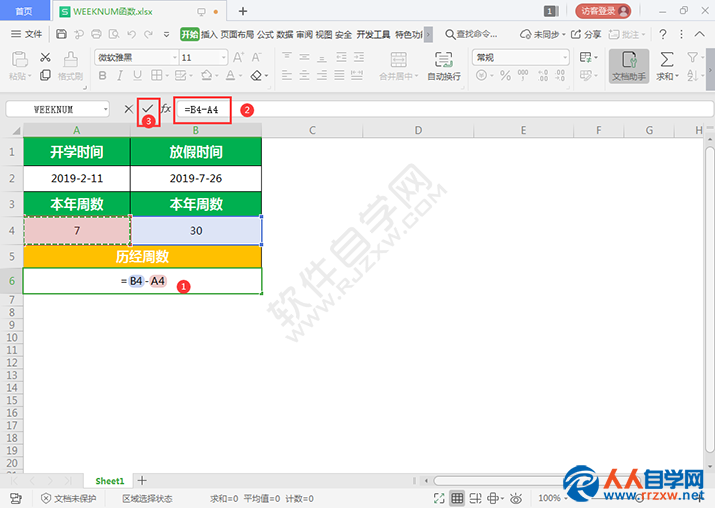
Task: Click the Eraser clear-format icon
Action: (256, 75)
